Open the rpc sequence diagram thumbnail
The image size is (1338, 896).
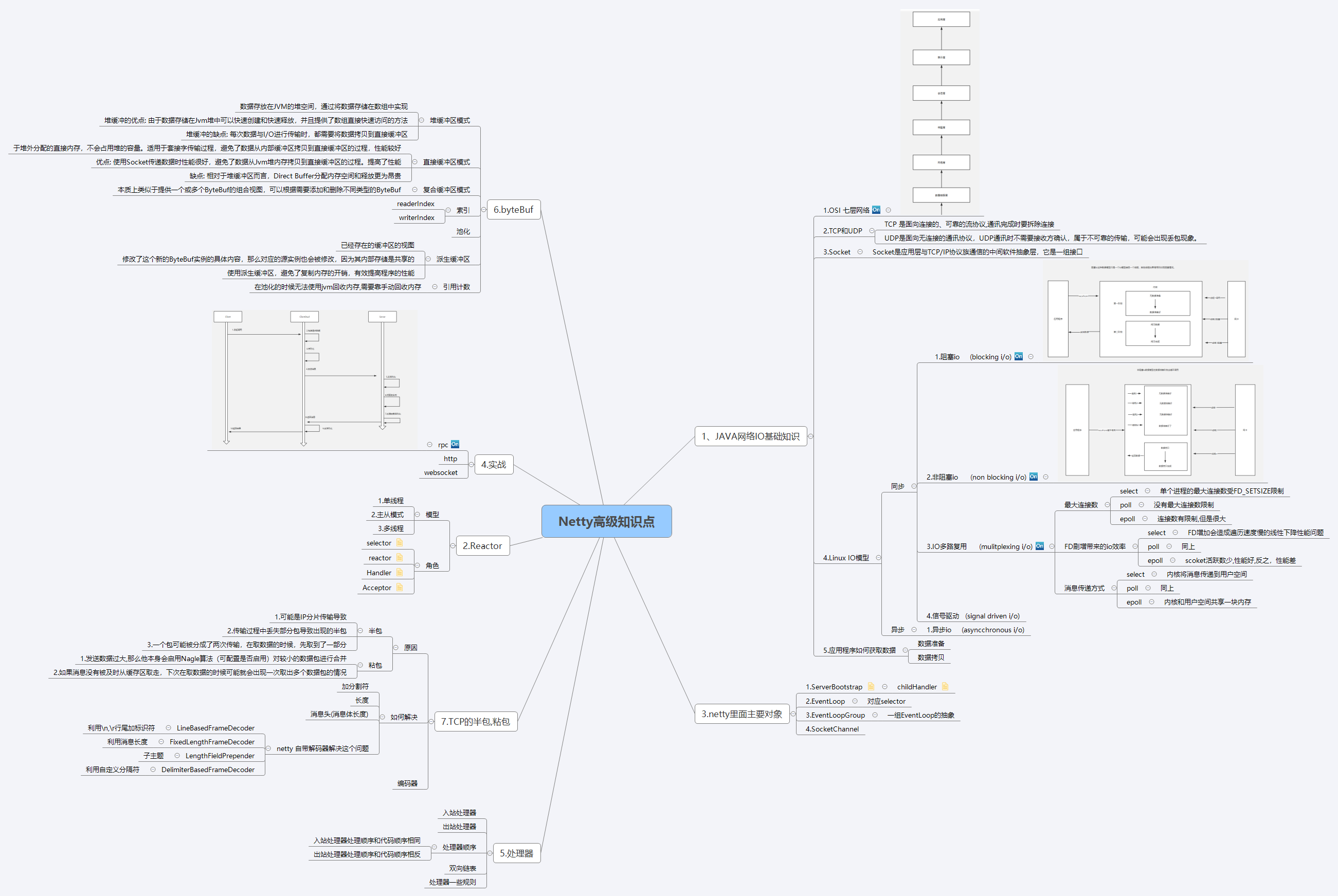tap(314, 379)
